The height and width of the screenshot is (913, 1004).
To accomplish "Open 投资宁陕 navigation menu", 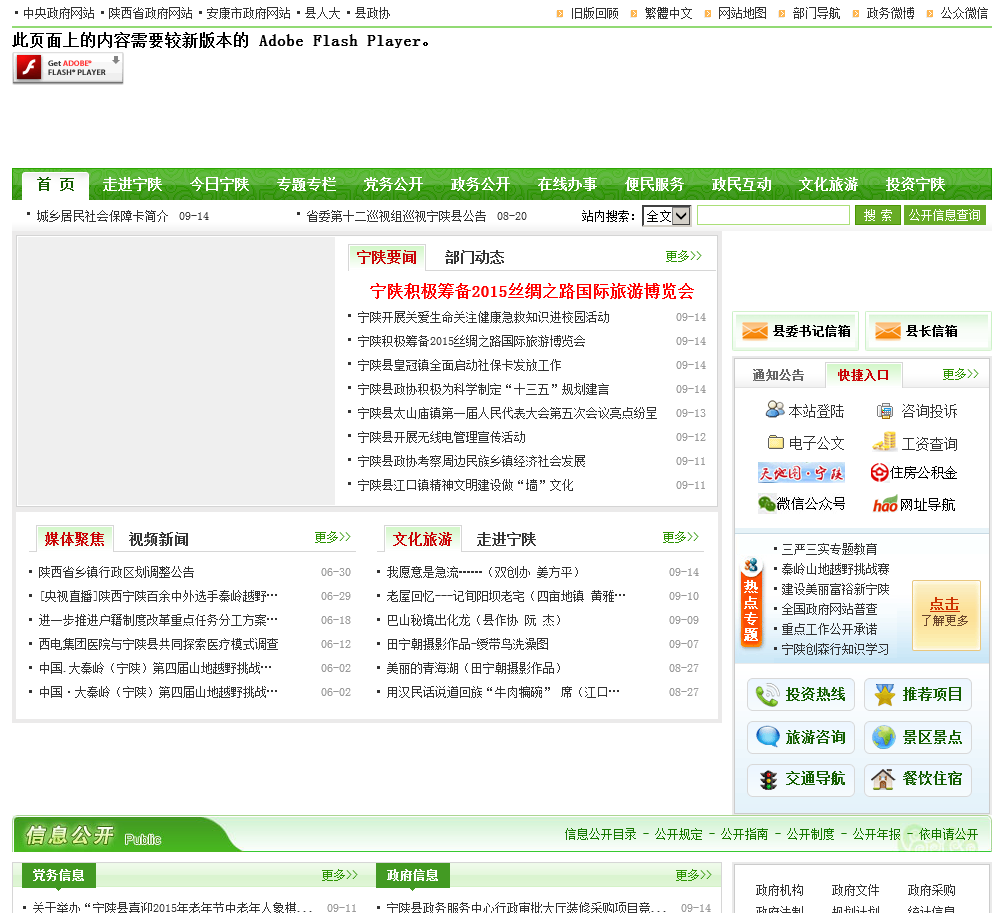I will click(x=916, y=185).
